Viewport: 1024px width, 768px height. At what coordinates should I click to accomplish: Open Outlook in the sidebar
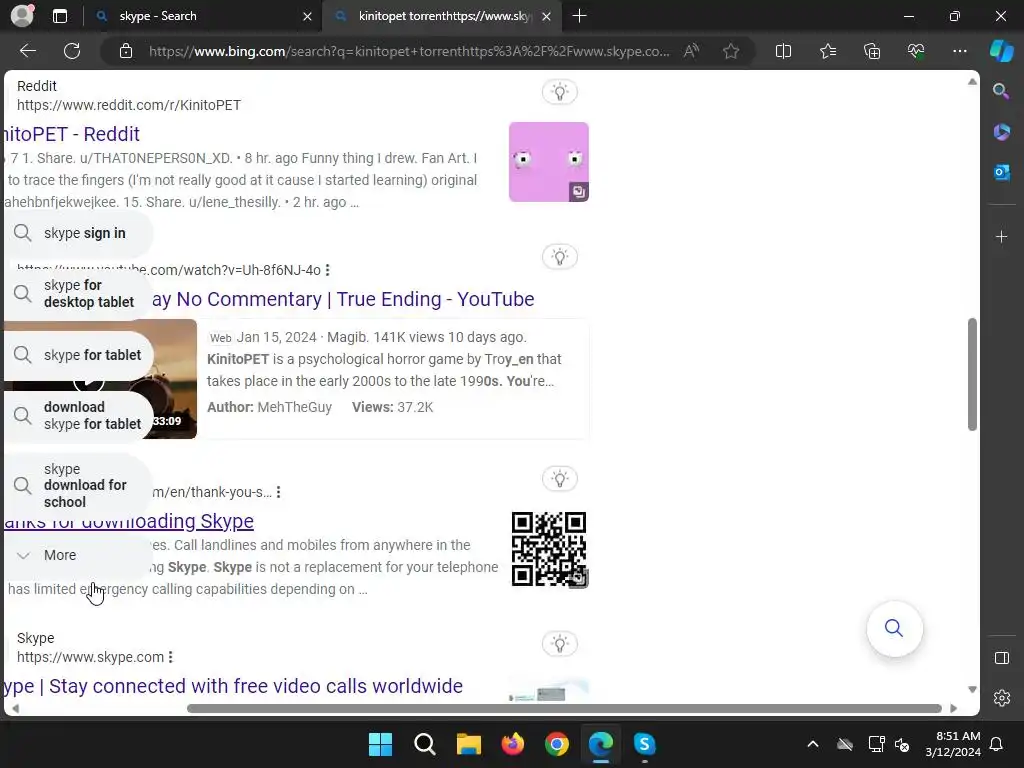point(1001,172)
